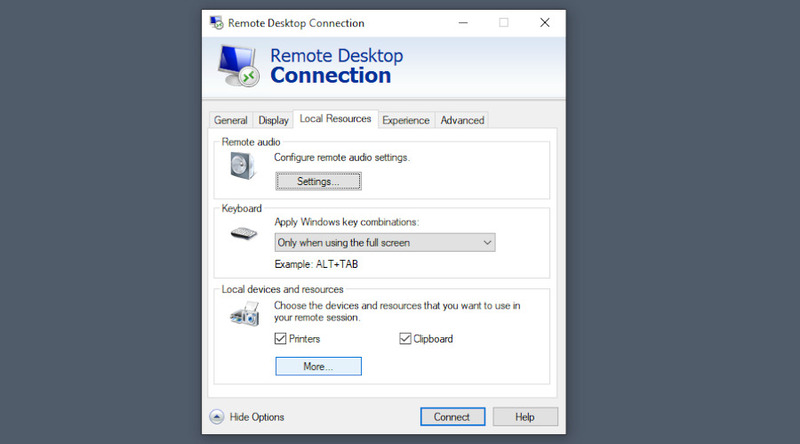Click the 'Choose the devices and resources' description
This screenshot has width=800, height=444.
[x=397, y=311]
